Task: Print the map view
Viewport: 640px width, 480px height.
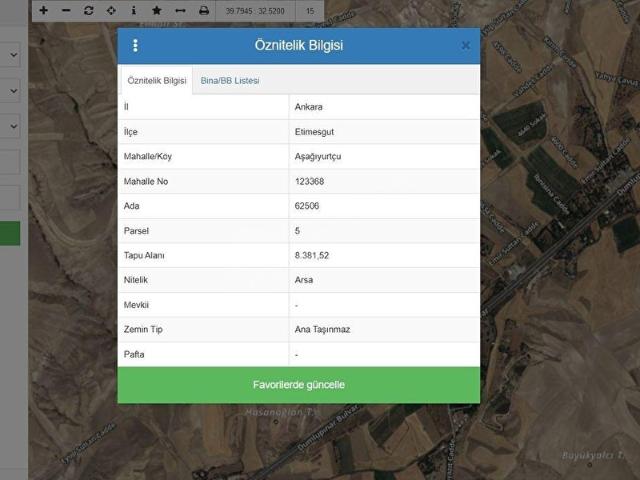Action: click(204, 11)
